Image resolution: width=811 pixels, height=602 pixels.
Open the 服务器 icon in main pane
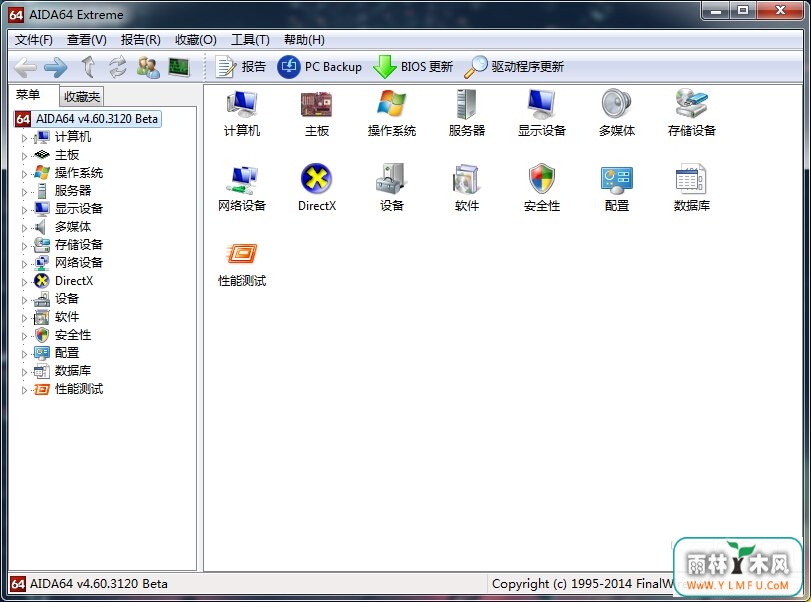pos(467,113)
